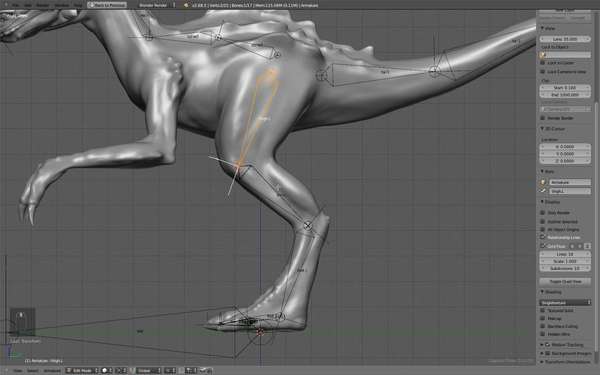The width and height of the screenshot is (600, 375).
Task: Click the Lens value field
Action: (565, 39)
